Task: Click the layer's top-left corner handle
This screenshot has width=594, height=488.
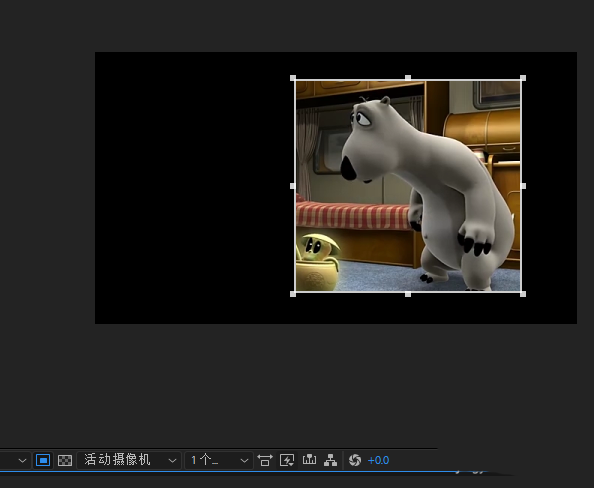Action: coord(293,78)
